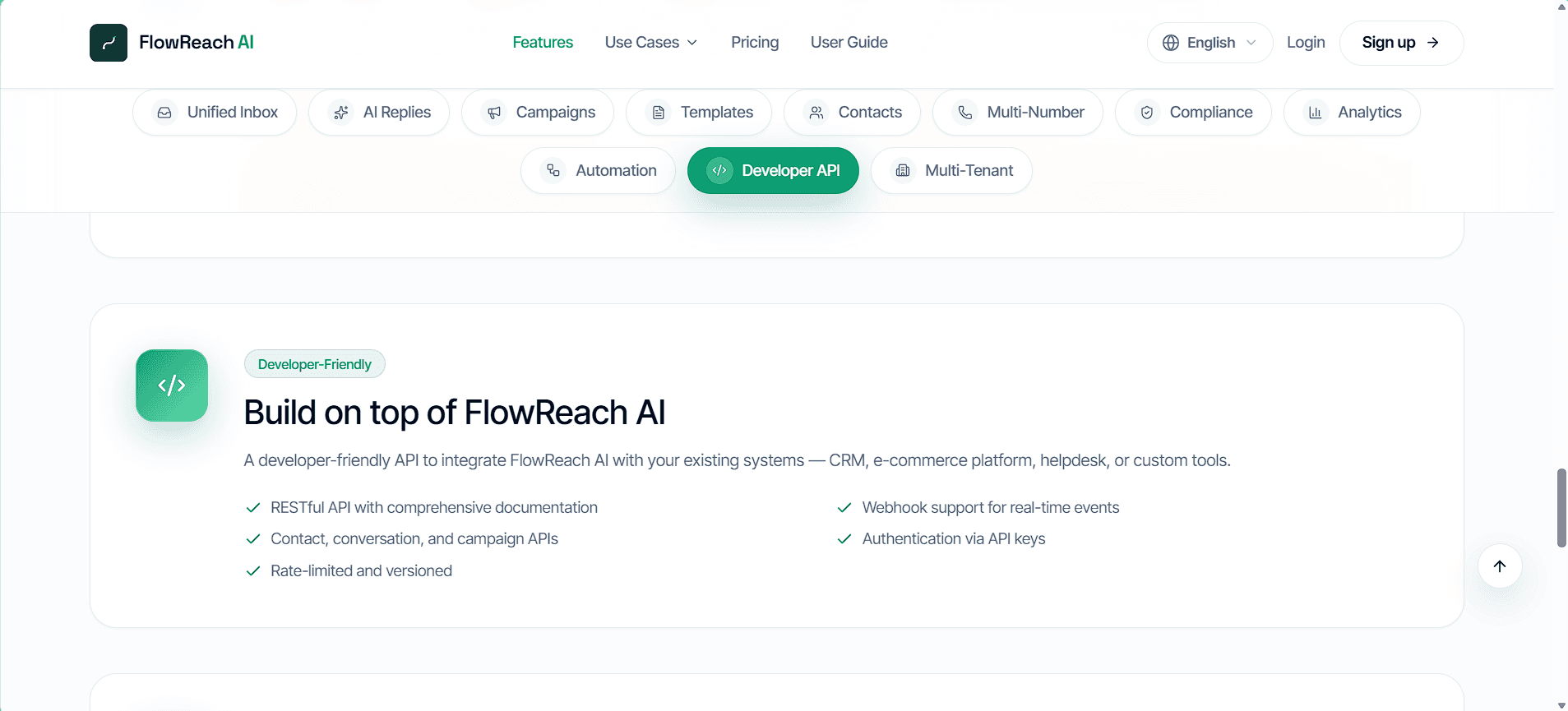Switch to the Templates tab
Viewport: 1568px width, 711px height.
pyautogui.click(x=699, y=113)
